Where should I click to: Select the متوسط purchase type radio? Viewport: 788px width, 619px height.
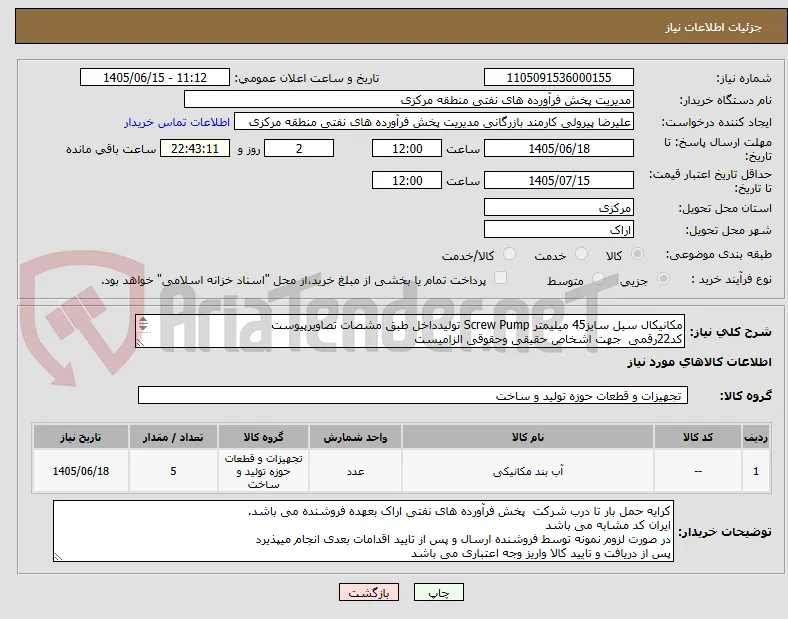[598, 278]
